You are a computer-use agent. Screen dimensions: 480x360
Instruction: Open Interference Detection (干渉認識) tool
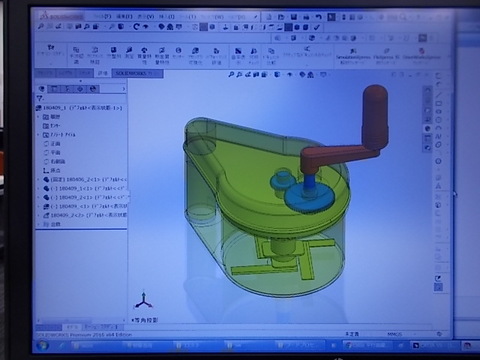coord(76,55)
